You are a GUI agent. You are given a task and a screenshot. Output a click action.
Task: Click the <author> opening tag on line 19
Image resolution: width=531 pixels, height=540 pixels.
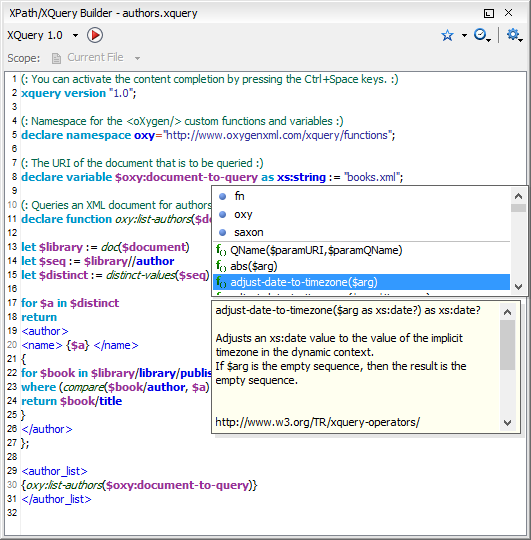(x=45, y=331)
